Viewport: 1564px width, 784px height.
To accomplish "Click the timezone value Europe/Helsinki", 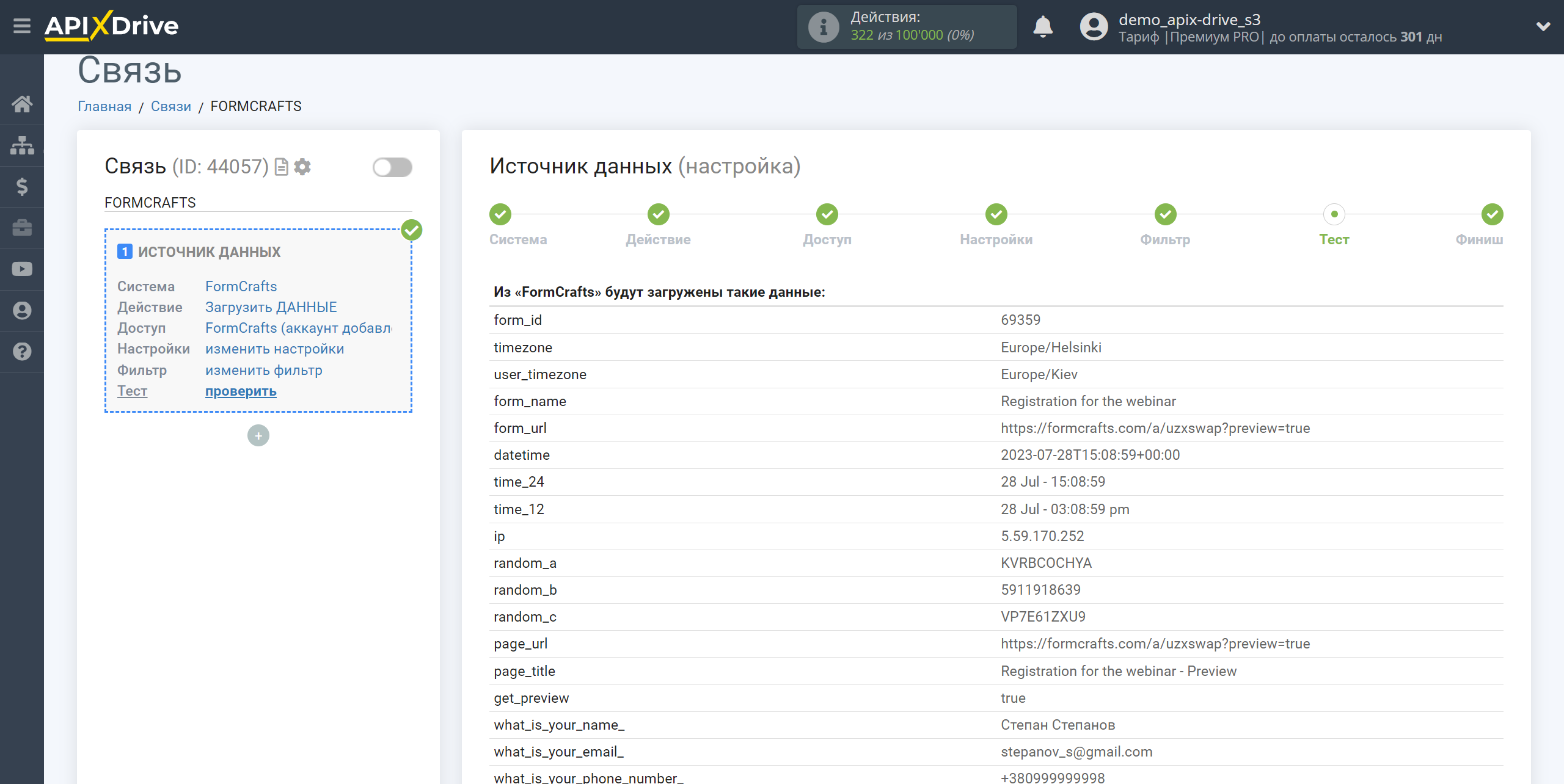I will point(1051,347).
